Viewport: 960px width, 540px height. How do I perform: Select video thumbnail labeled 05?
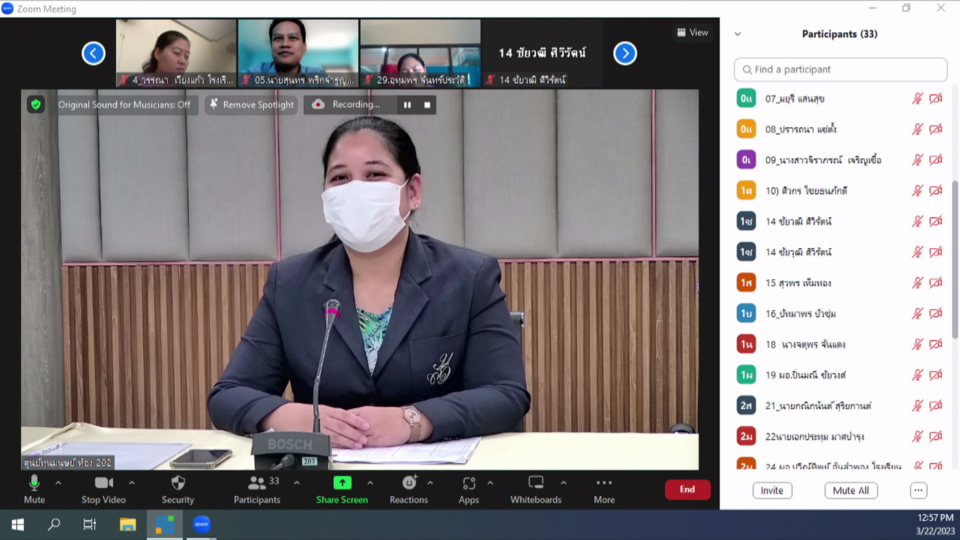tap(298, 53)
